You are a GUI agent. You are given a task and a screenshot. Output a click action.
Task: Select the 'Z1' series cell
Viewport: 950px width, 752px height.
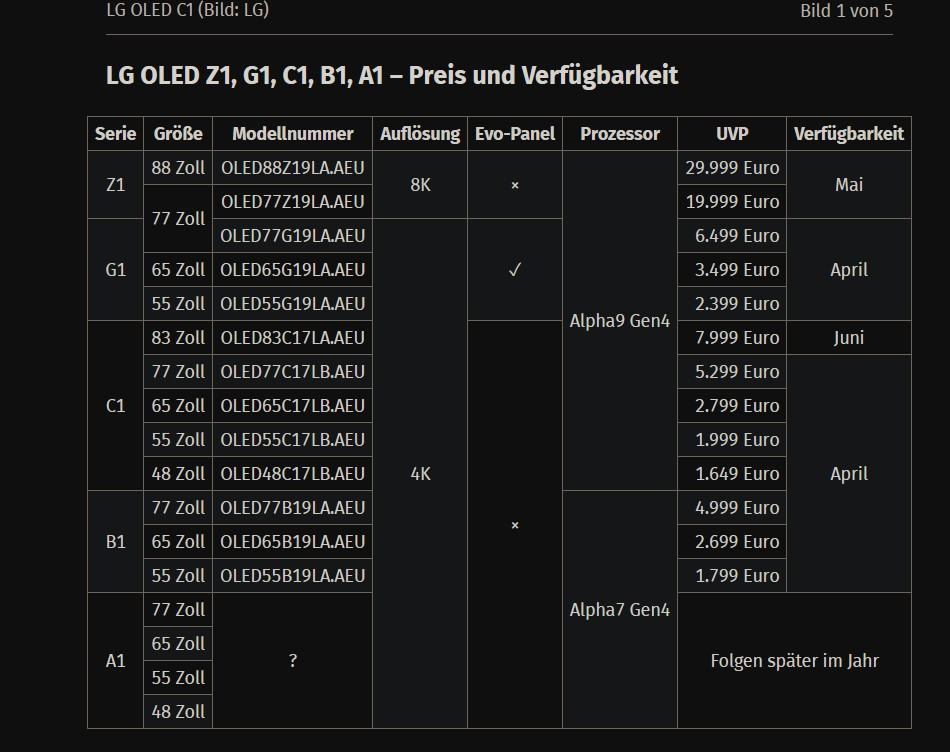[115, 185]
